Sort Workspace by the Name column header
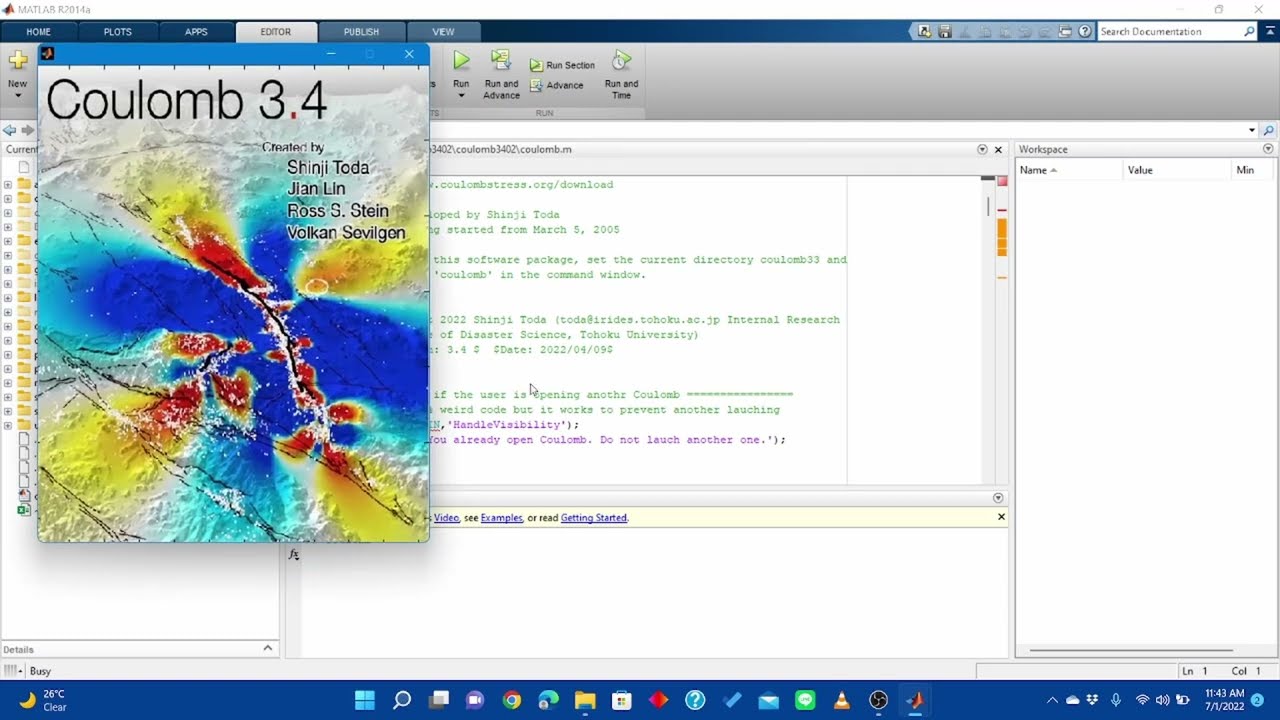The height and width of the screenshot is (720, 1280). pos(1069,170)
